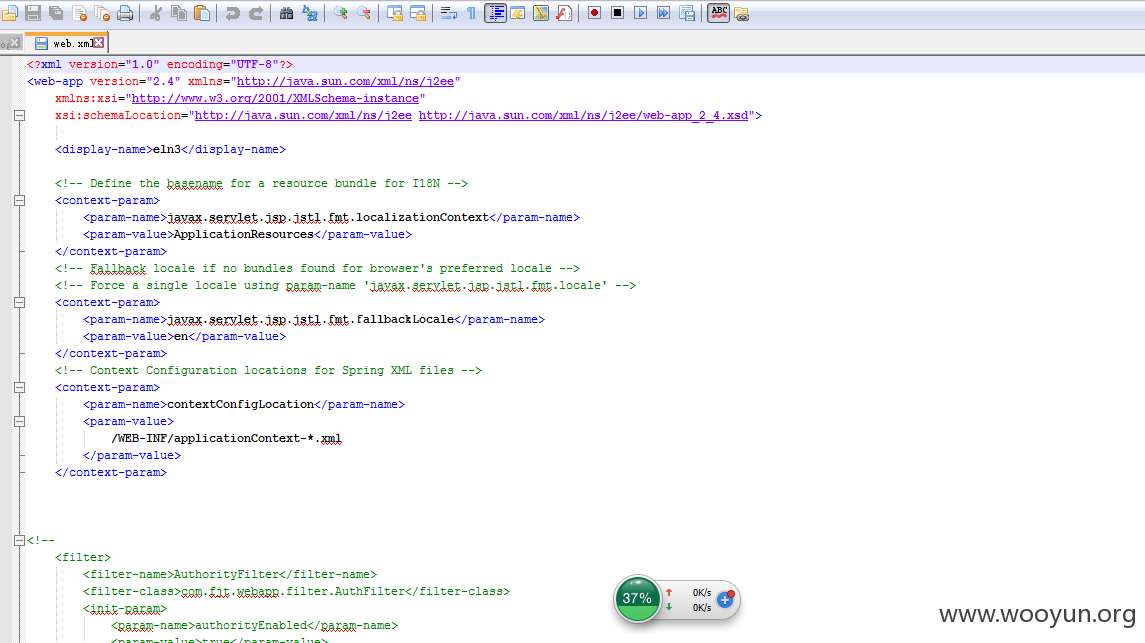Print the document using the printer icon
Image resolution: width=1145 pixels, height=643 pixels.
click(x=126, y=13)
